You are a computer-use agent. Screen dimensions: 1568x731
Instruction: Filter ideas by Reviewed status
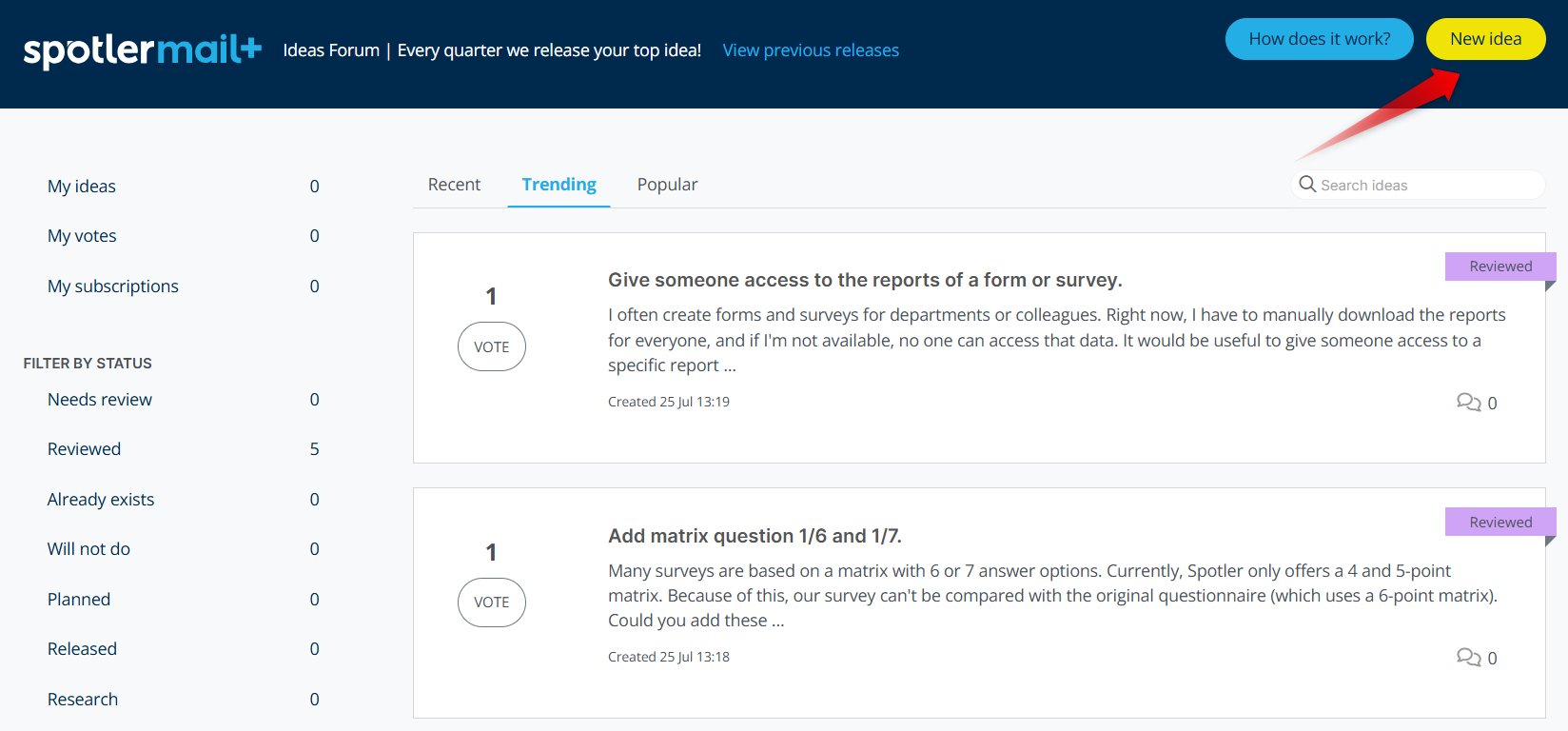click(x=84, y=449)
